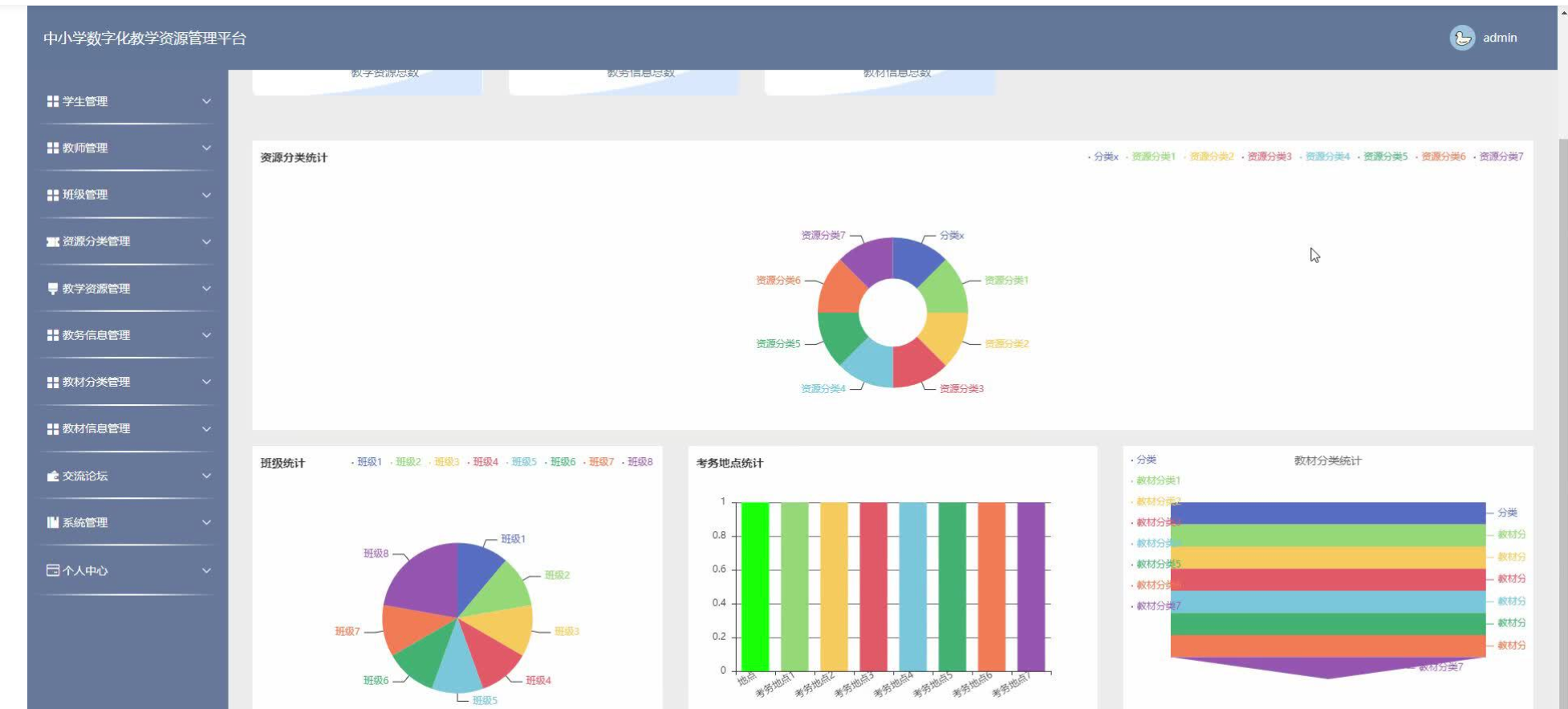Screen dimensions: 1568x709
Task: Open the 教材信息管理 menu item
Action: [x=128, y=429]
